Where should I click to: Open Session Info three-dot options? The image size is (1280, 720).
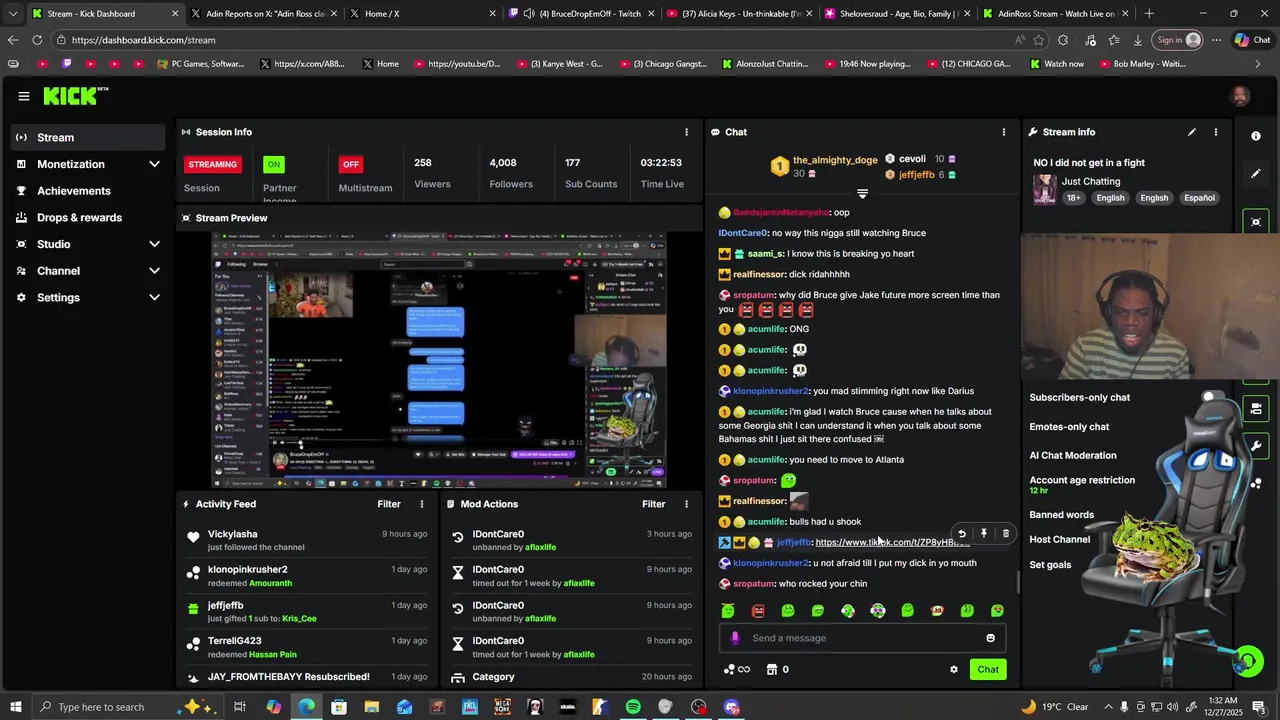coord(686,132)
